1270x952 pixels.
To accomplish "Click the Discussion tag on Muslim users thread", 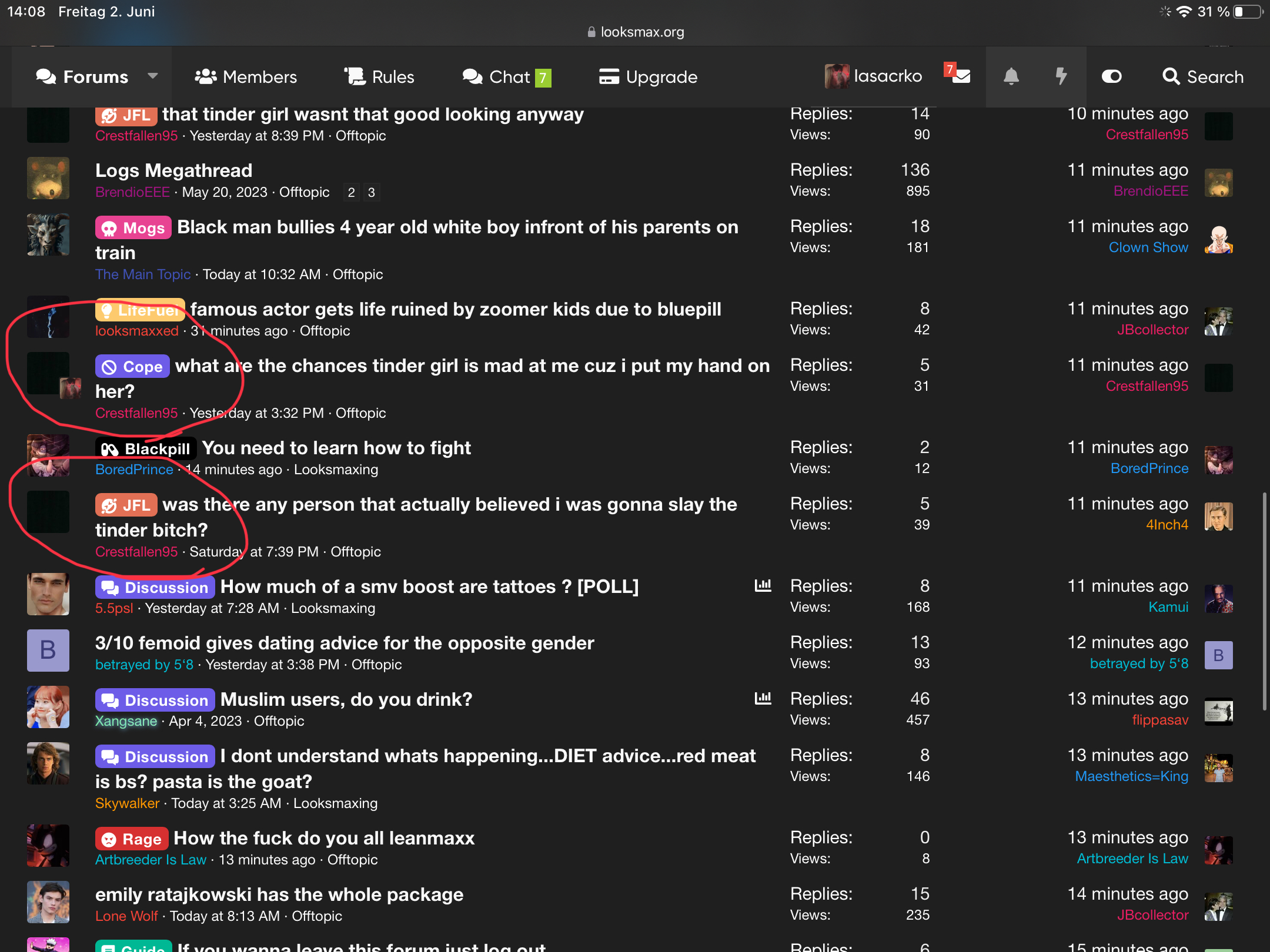I will (x=155, y=700).
